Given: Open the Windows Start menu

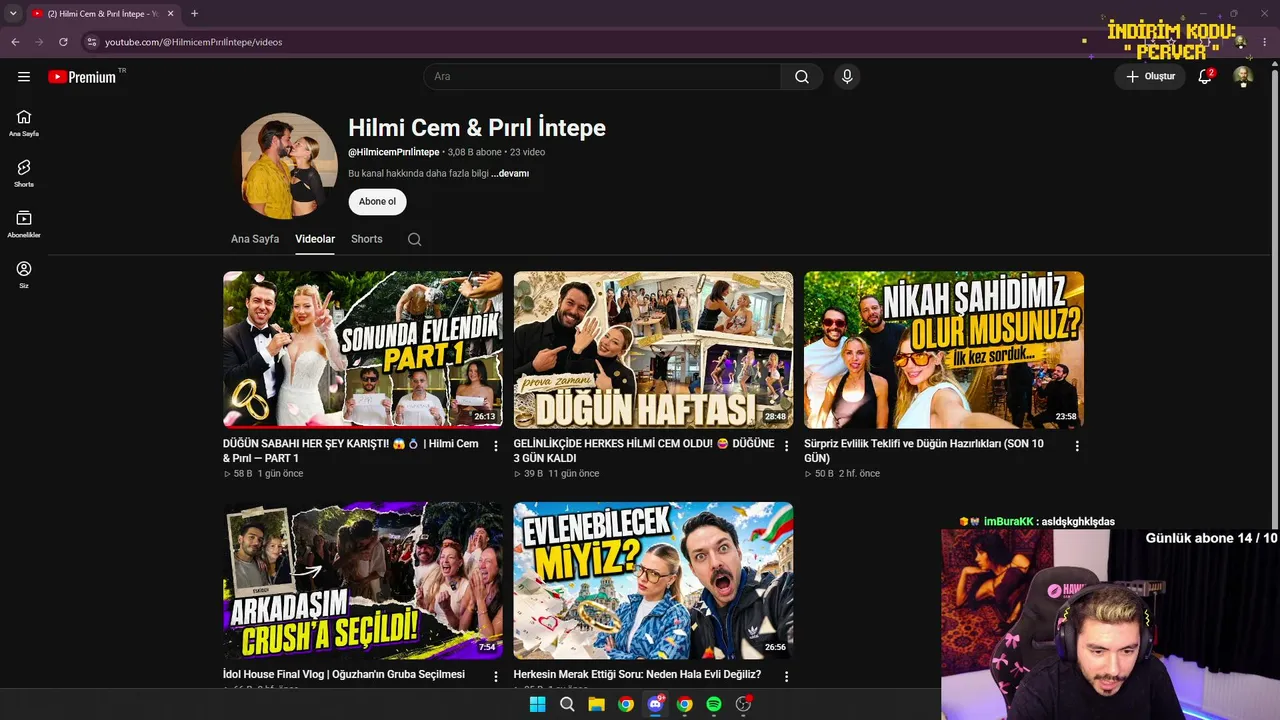Looking at the screenshot, I should (x=537, y=704).
